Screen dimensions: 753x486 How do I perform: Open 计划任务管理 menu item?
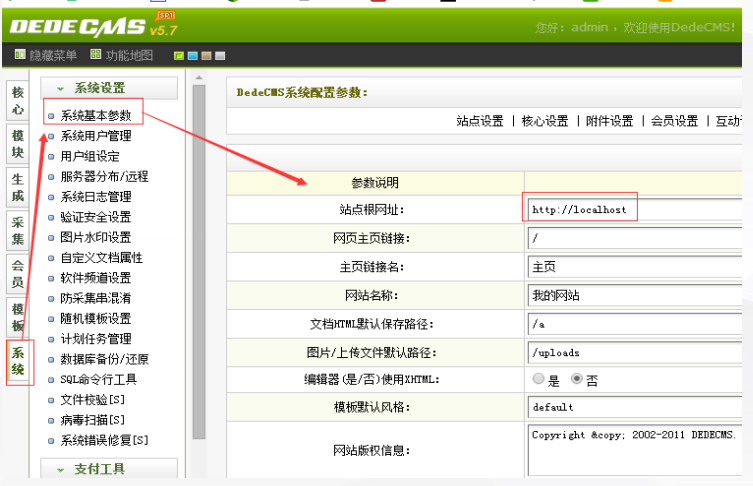96,339
